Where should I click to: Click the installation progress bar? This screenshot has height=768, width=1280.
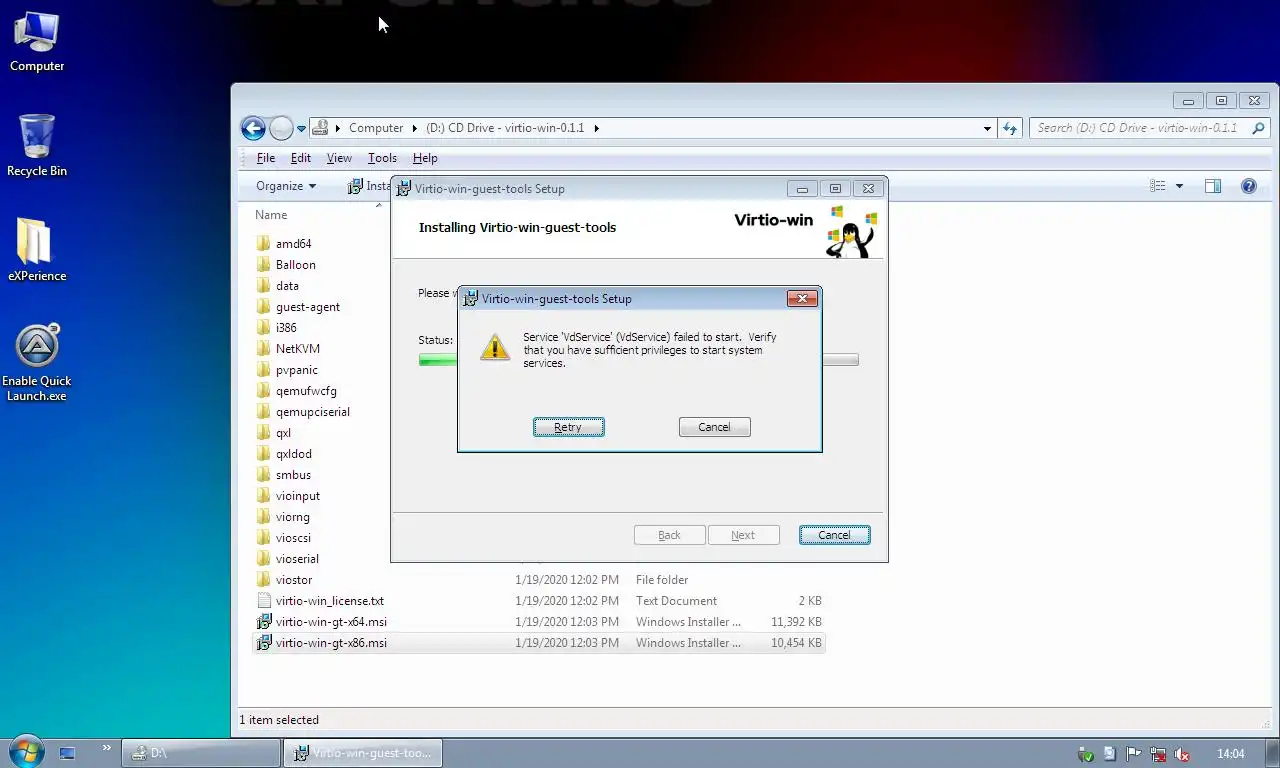click(x=638, y=360)
